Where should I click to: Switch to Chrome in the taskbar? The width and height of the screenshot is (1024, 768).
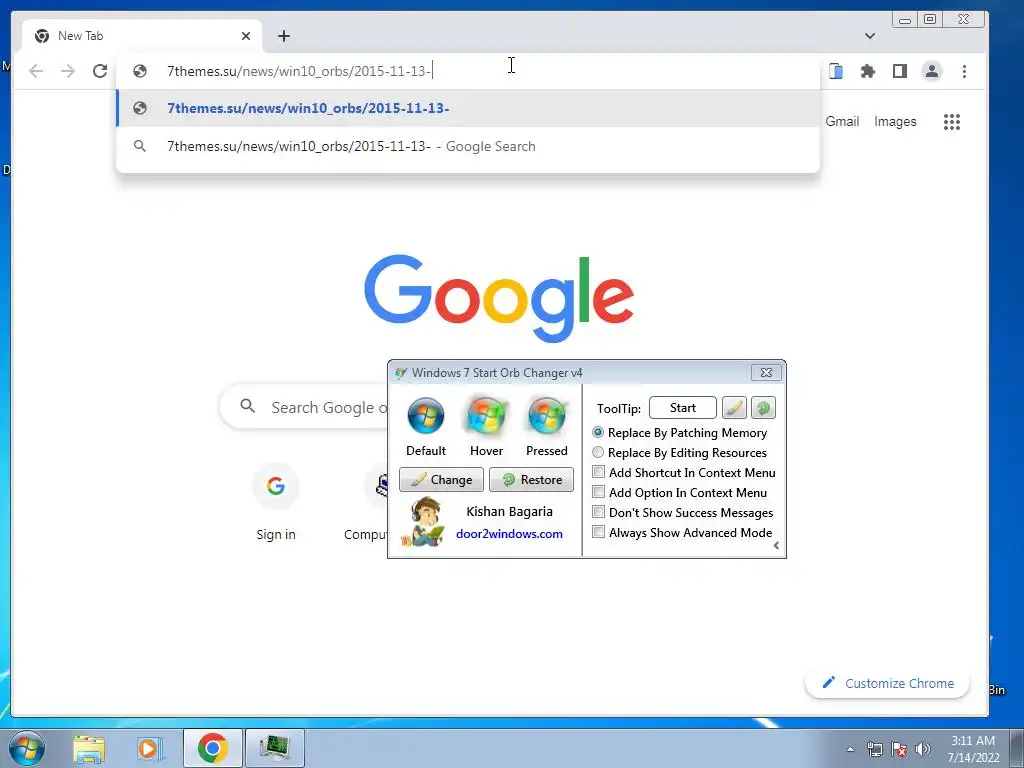pos(212,748)
